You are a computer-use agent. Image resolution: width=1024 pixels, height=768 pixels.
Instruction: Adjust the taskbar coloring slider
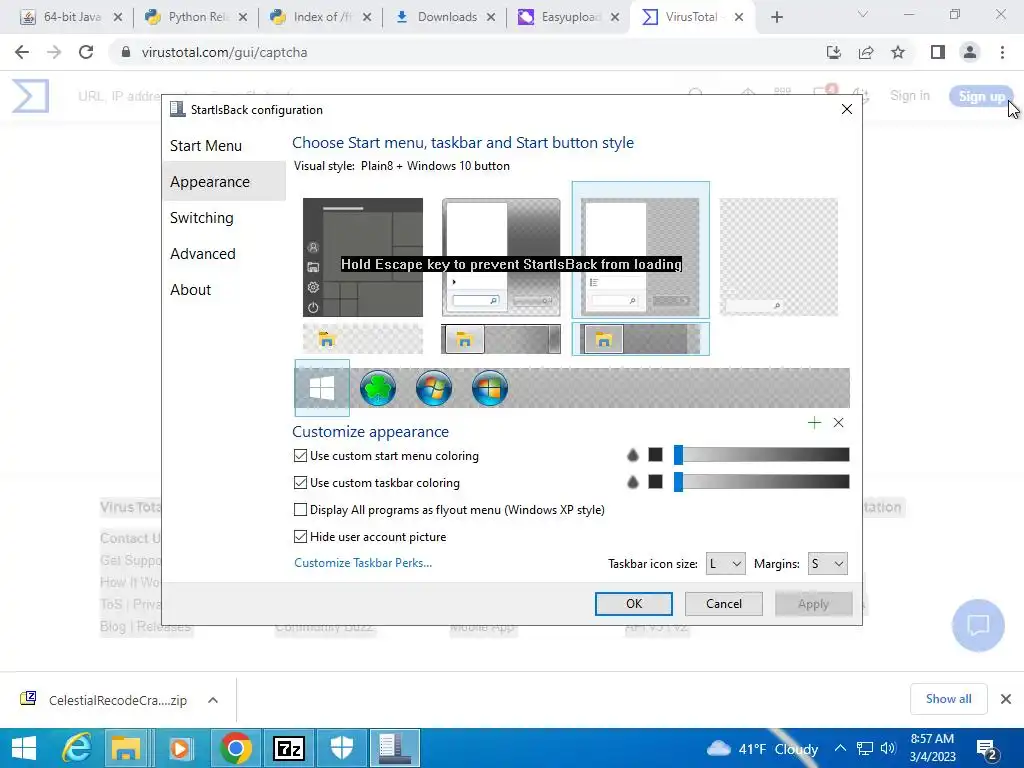pyautogui.click(x=761, y=482)
